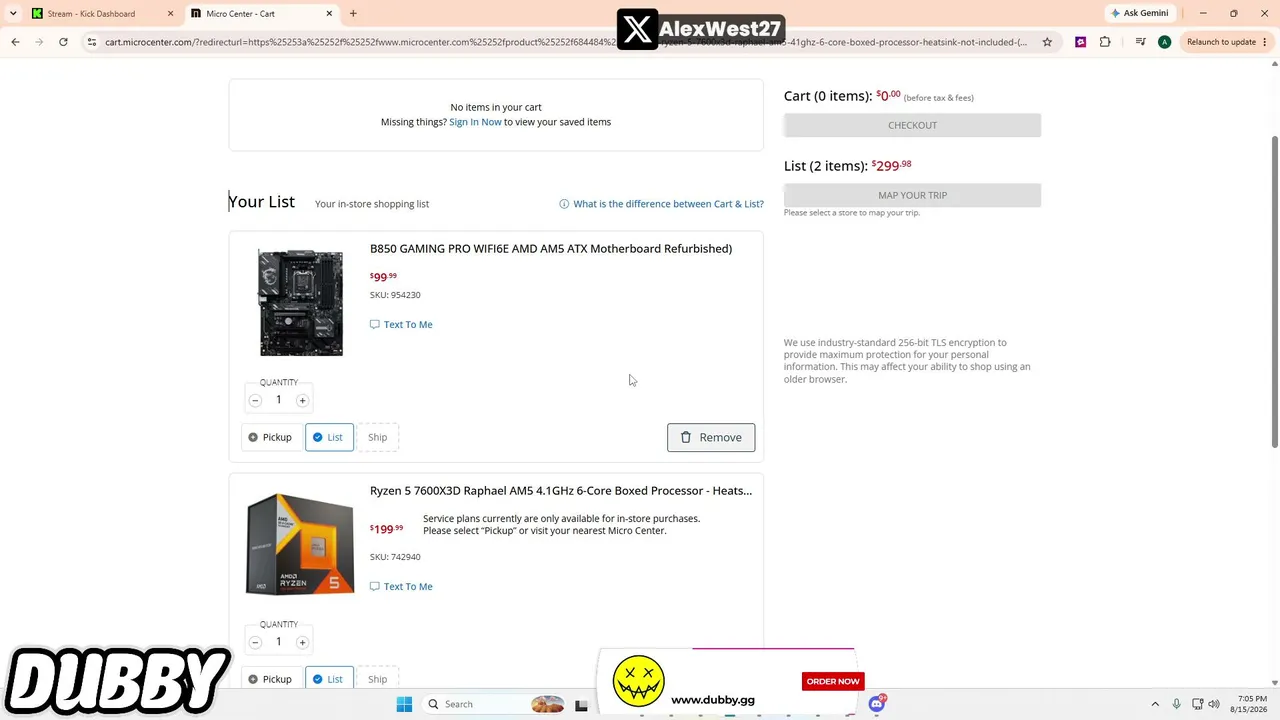Select Pickup for the B850 motherboard
This screenshot has width=1280, height=720.
(x=271, y=437)
